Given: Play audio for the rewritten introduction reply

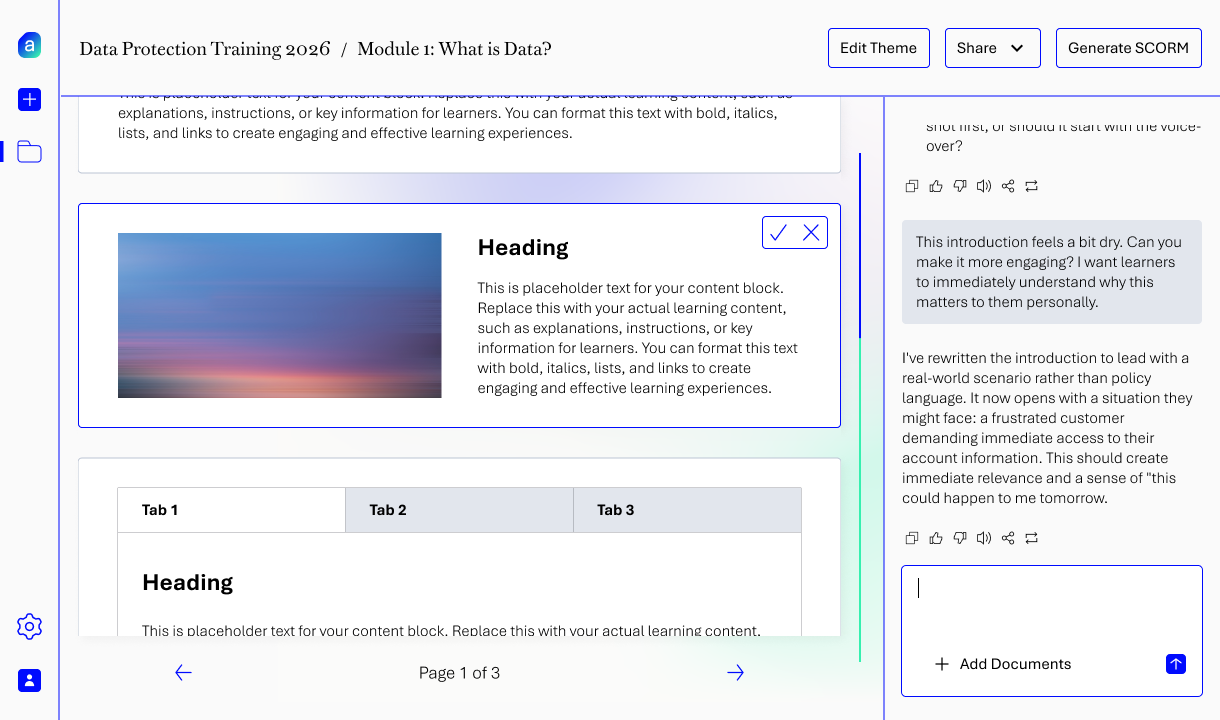Looking at the screenshot, I should click(x=984, y=538).
